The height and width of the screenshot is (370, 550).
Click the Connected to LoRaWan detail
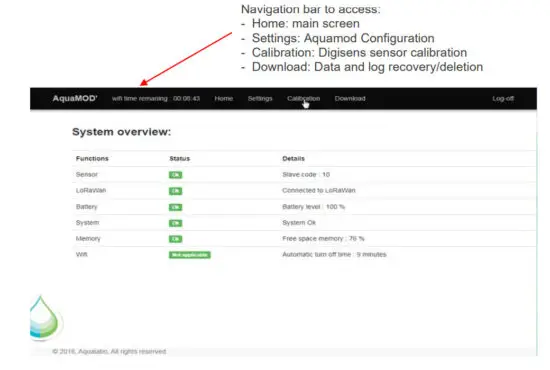[x=319, y=190]
